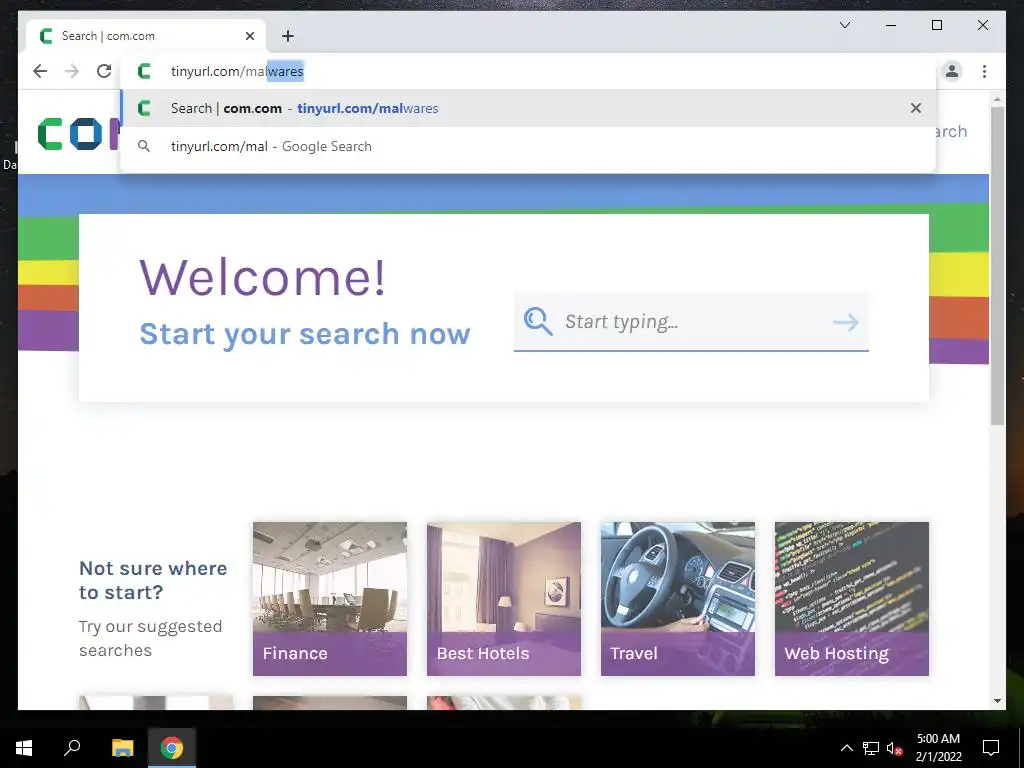Open the Best Hotels suggested search tile
The height and width of the screenshot is (768, 1024).
pyautogui.click(x=504, y=598)
